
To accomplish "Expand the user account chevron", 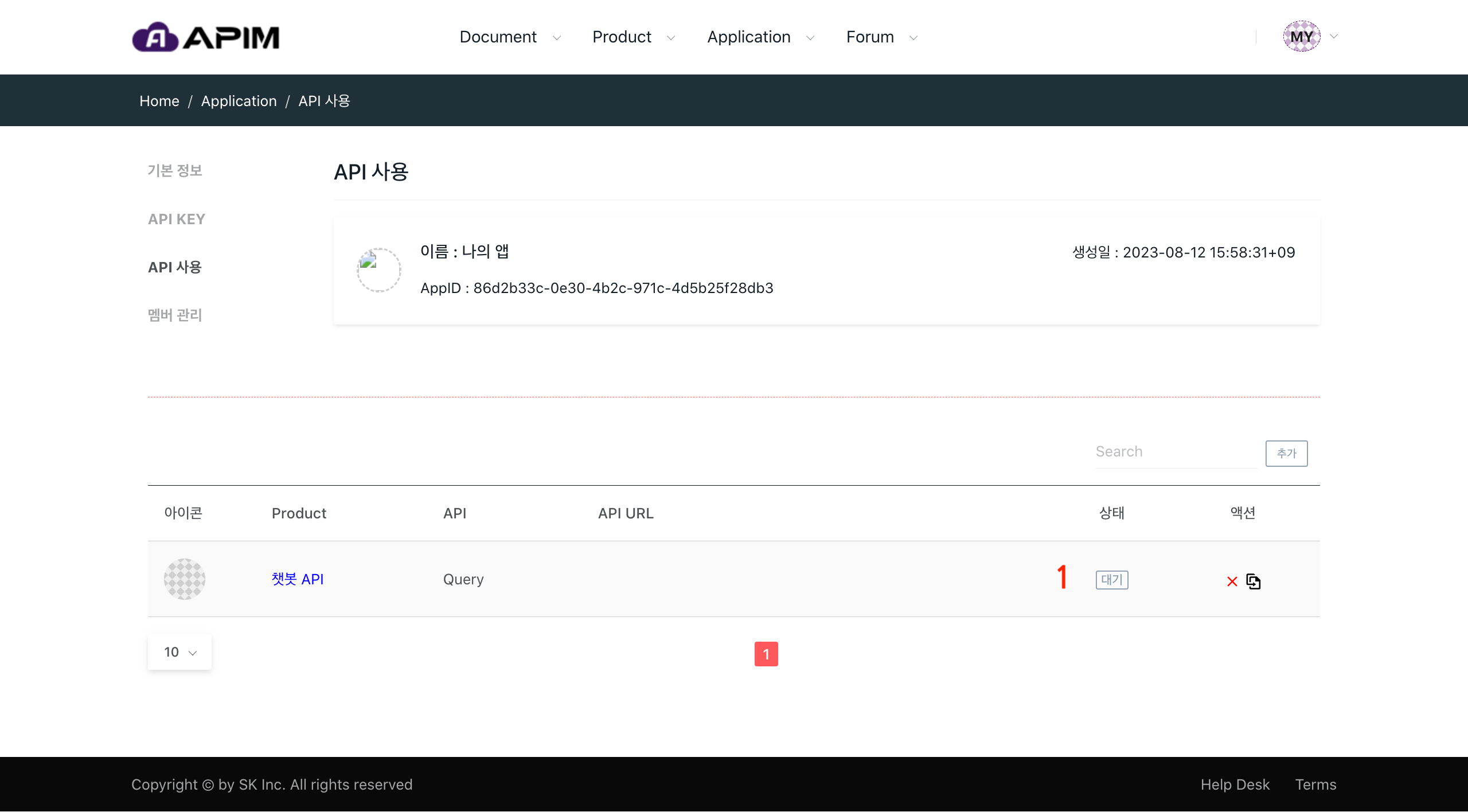I will (1334, 37).
